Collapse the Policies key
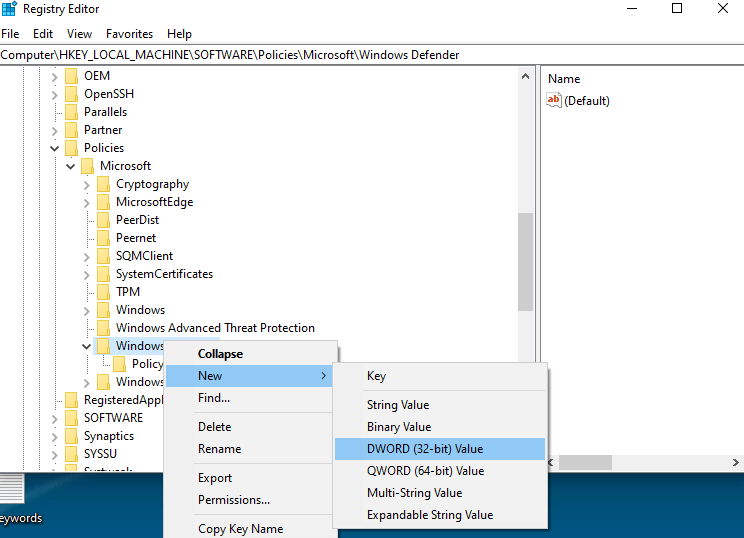744x538 pixels. [x=55, y=148]
